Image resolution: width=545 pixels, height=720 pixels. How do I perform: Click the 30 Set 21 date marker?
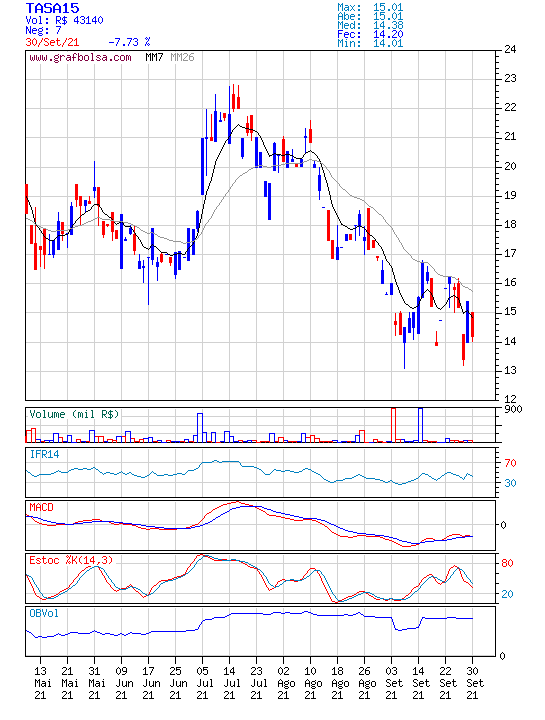(475, 683)
